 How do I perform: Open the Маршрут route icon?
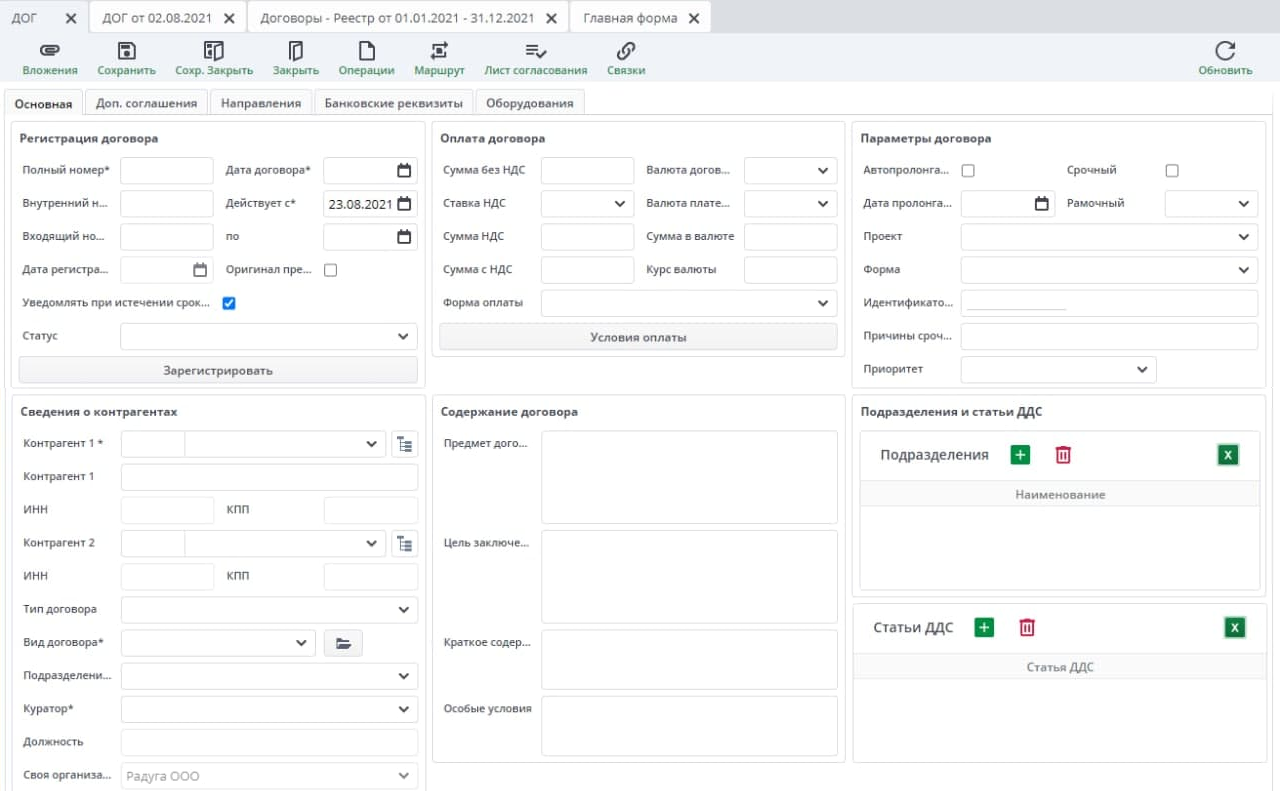click(439, 51)
